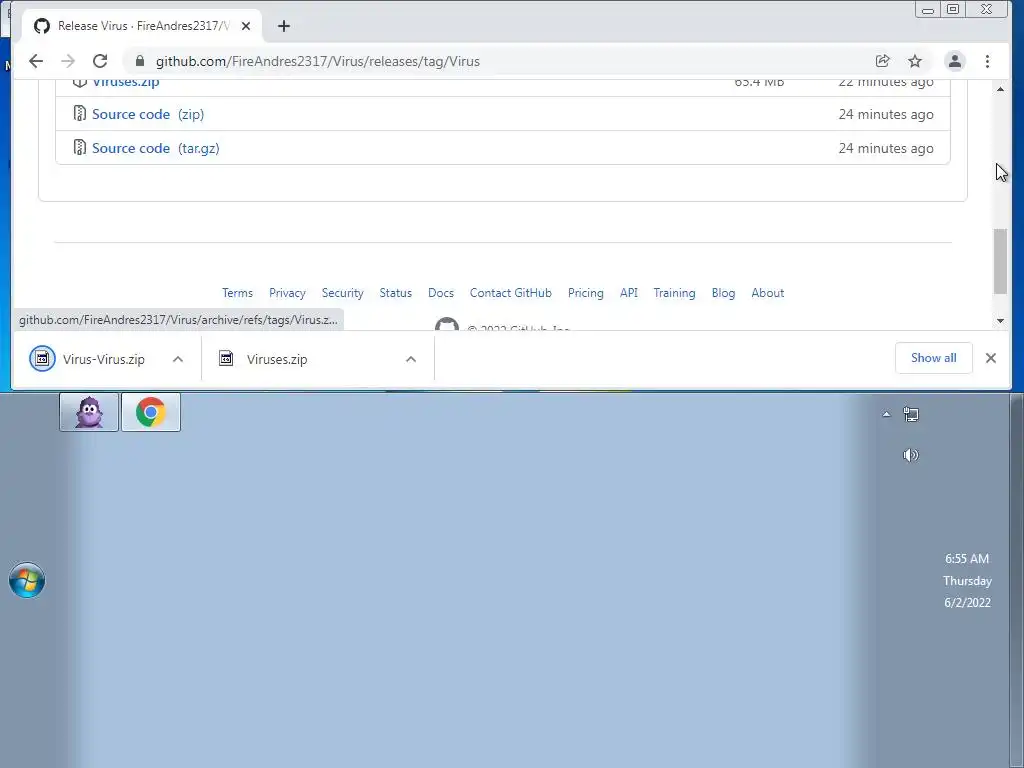
Task: Click the padlock site info icon
Action: pos(140,61)
